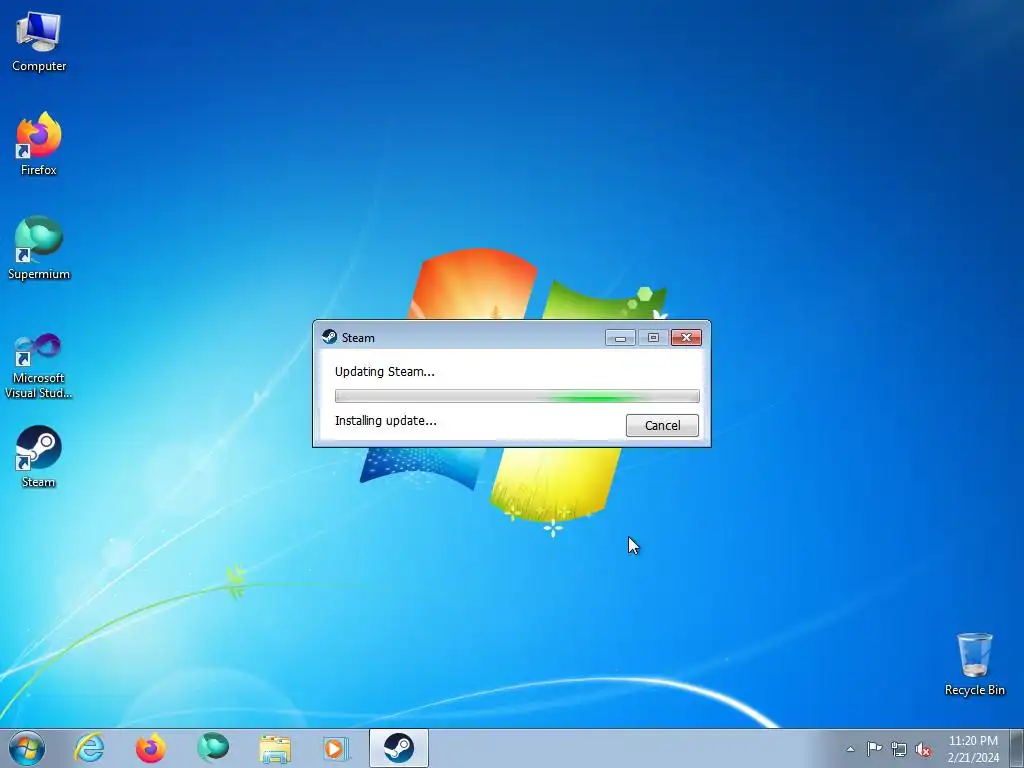Screen dimensions: 1024x768
Task: Open the Action Center flag icon
Action: (874, 749)
